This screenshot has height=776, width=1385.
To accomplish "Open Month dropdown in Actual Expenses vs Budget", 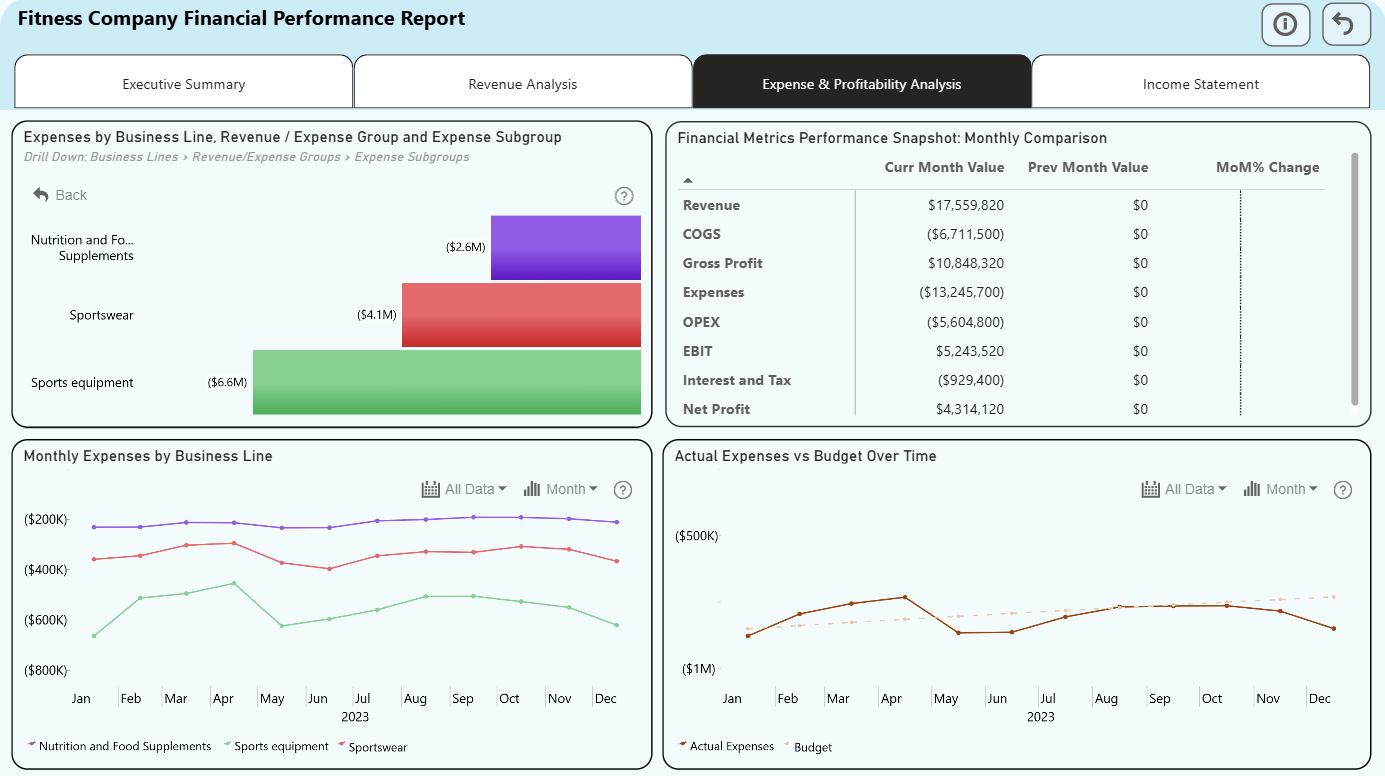I will pyautogui.click(x=1281, y=489).
